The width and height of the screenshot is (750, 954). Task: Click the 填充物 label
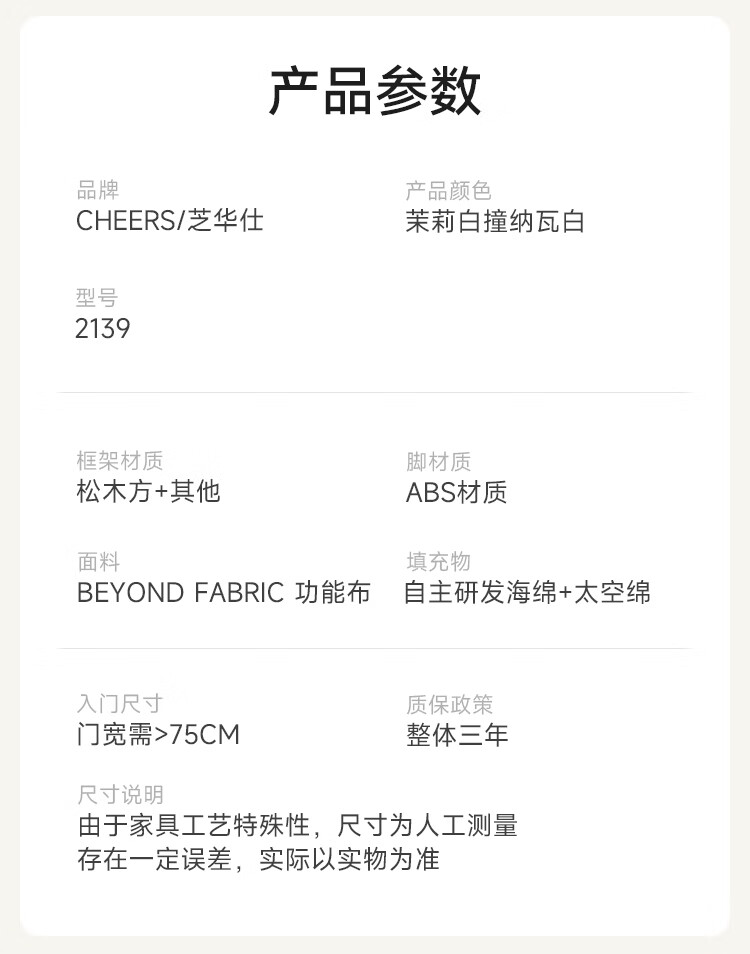coord(438,562)
